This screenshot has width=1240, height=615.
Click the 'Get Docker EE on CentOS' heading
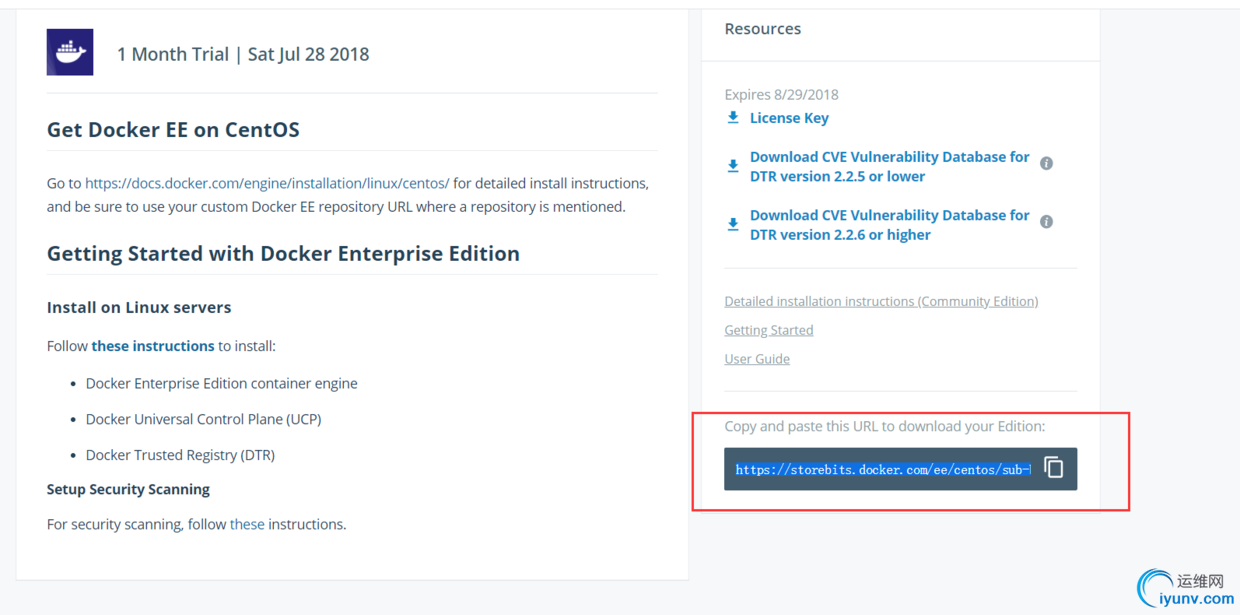pos(173,130)
